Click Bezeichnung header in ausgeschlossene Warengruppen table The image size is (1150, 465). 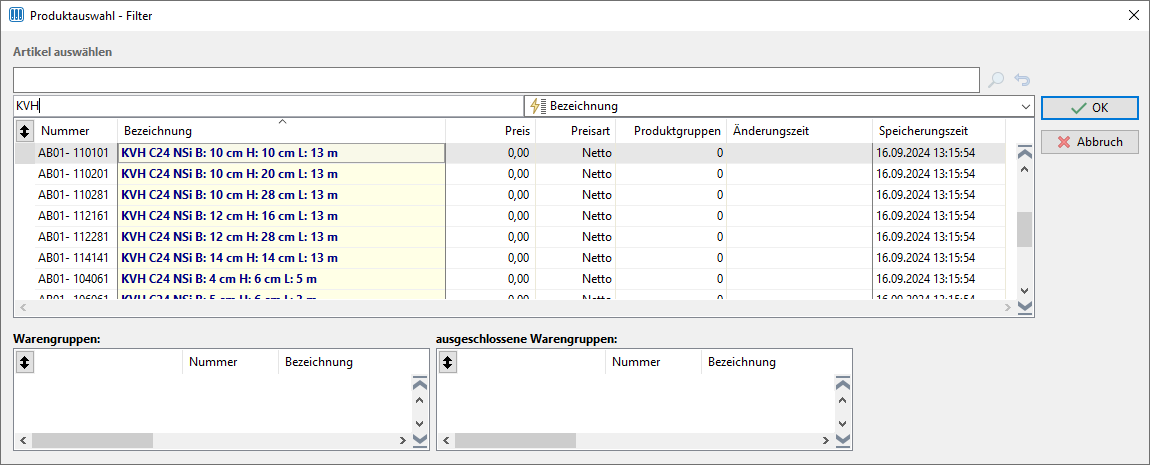pos(768,362)
